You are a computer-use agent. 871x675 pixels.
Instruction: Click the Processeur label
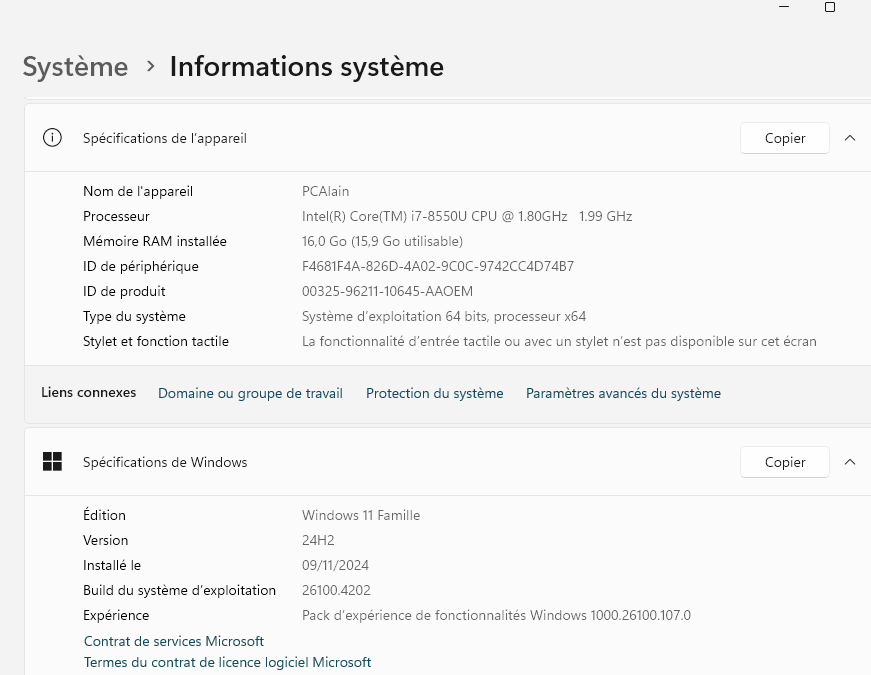pos(116,216)
